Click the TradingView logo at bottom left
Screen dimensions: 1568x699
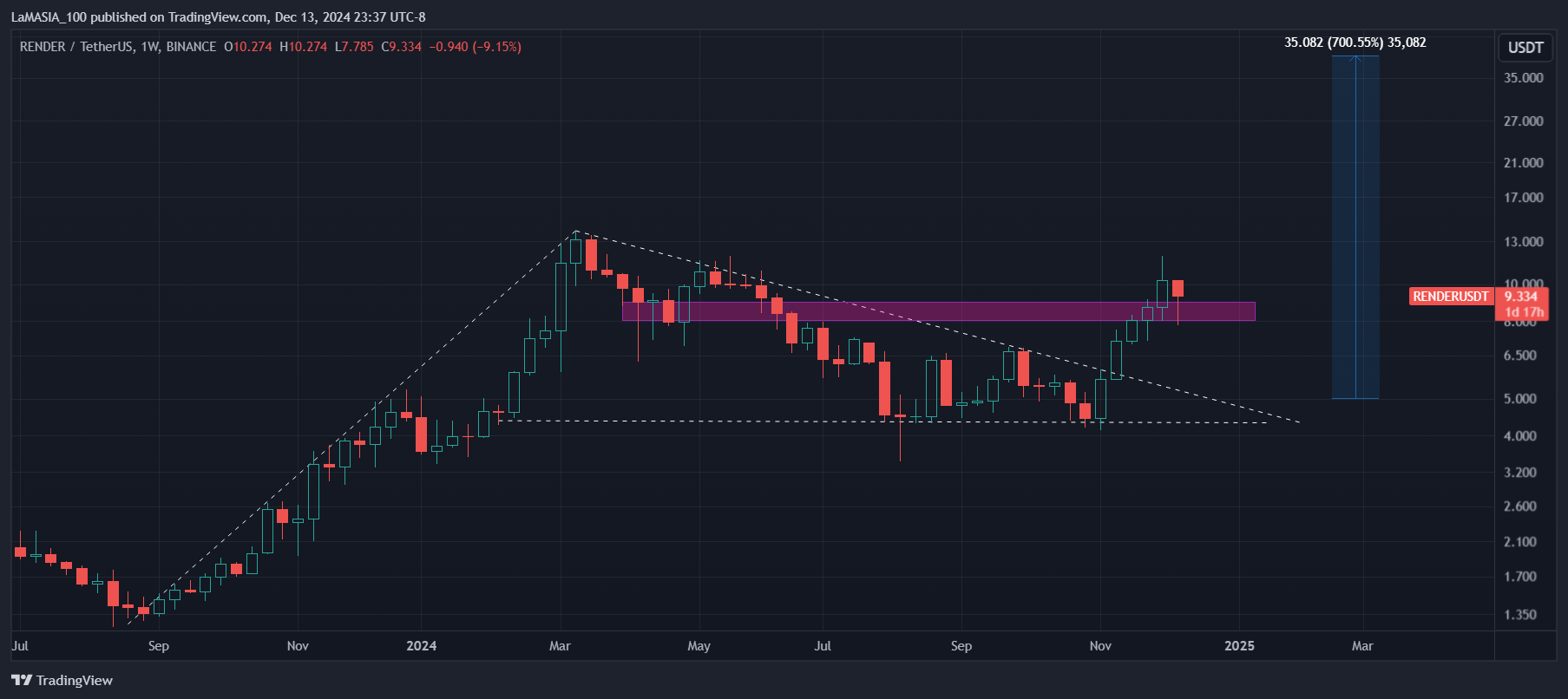[62, 680]
